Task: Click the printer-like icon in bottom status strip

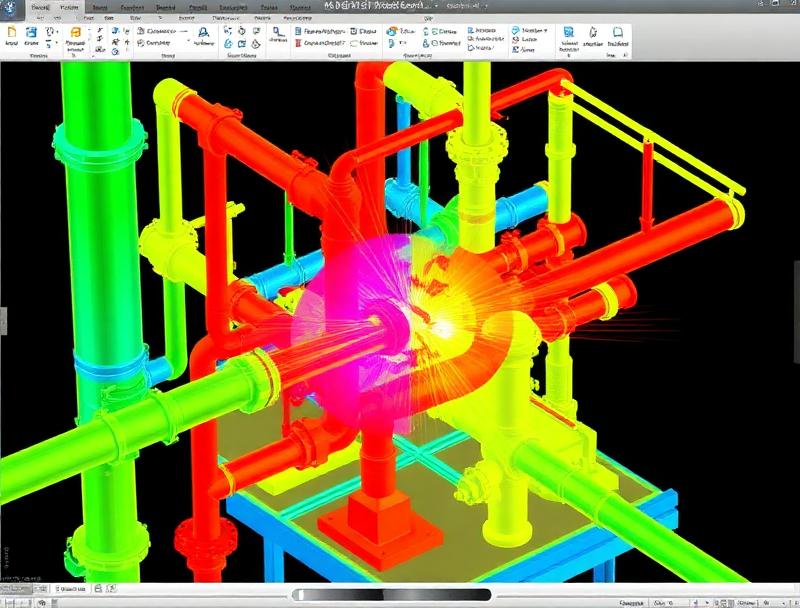Action: tap(98, 589)
